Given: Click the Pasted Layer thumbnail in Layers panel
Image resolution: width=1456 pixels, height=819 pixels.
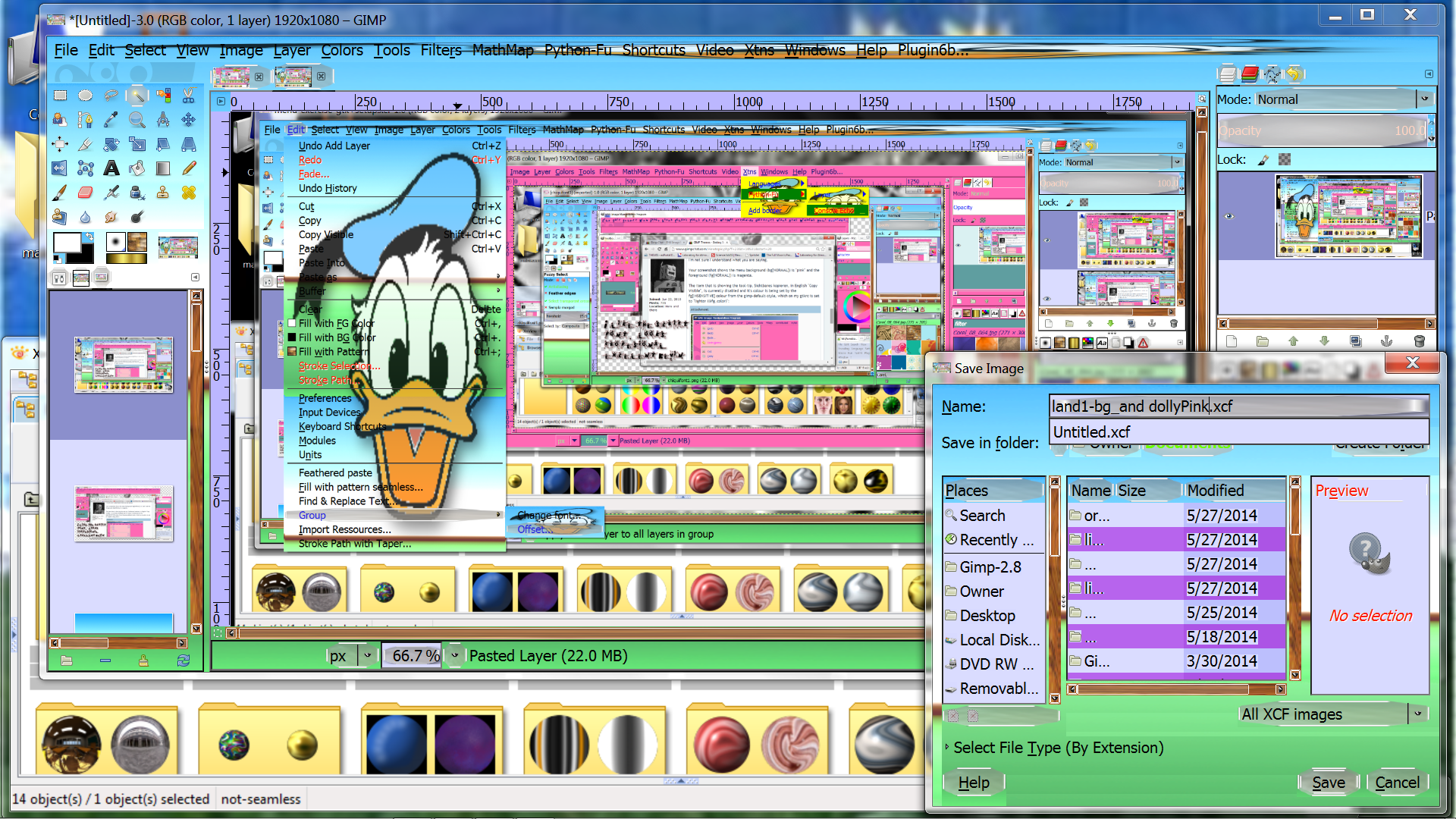Looking at the screenshot, I should [x=1348, y=216].
